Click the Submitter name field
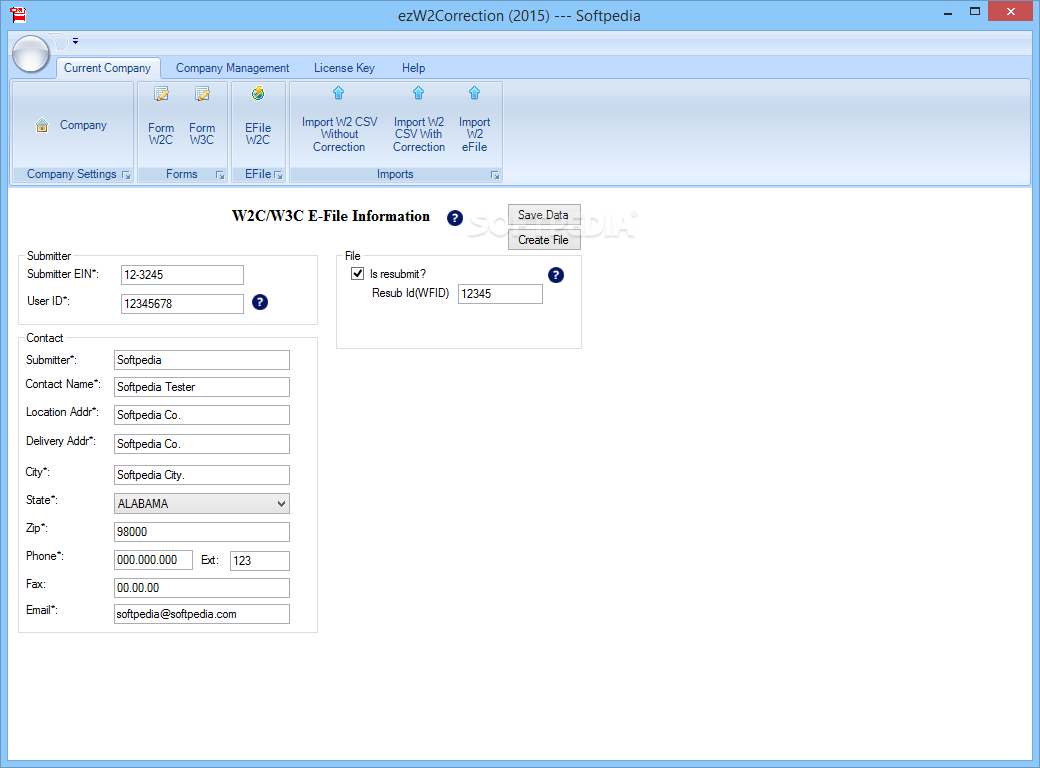This screenshot has height=768, width=1040. point(202,360)
